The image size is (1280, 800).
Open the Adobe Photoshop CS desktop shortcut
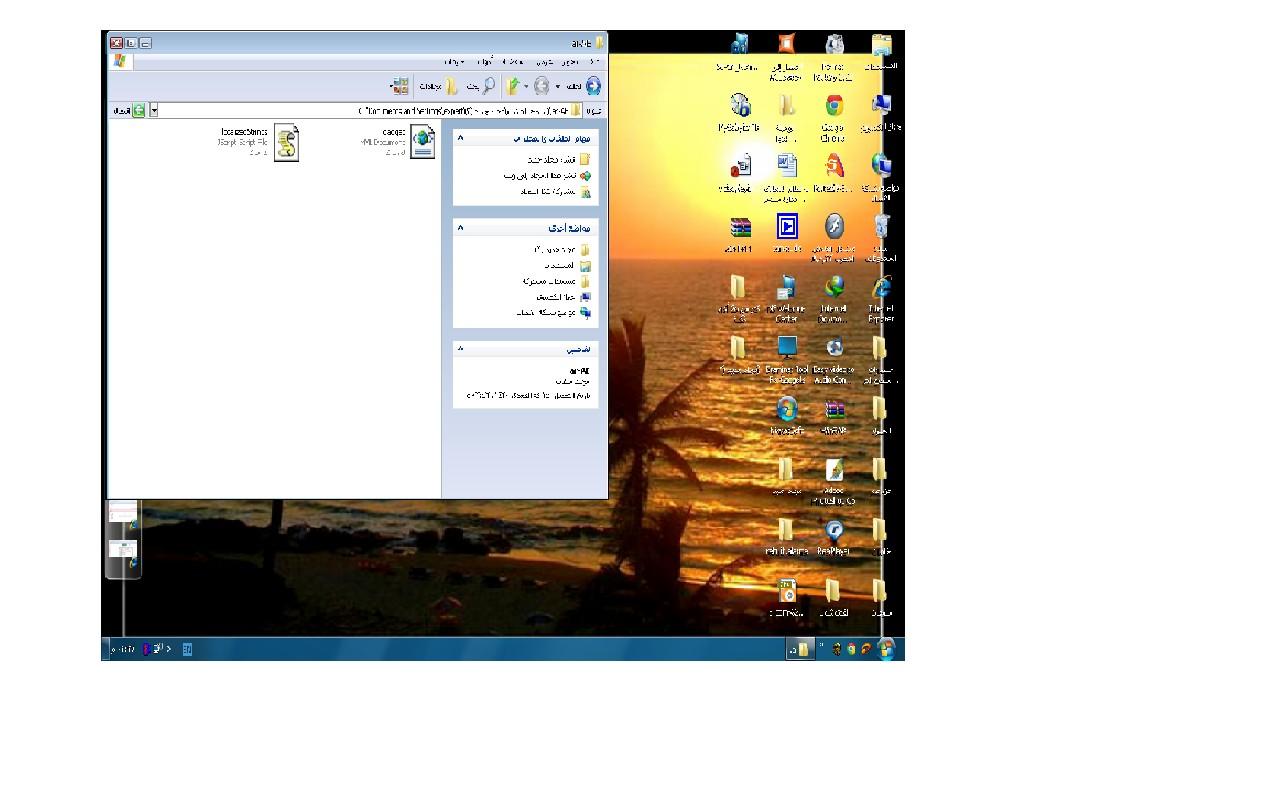(x=834, y=470)
